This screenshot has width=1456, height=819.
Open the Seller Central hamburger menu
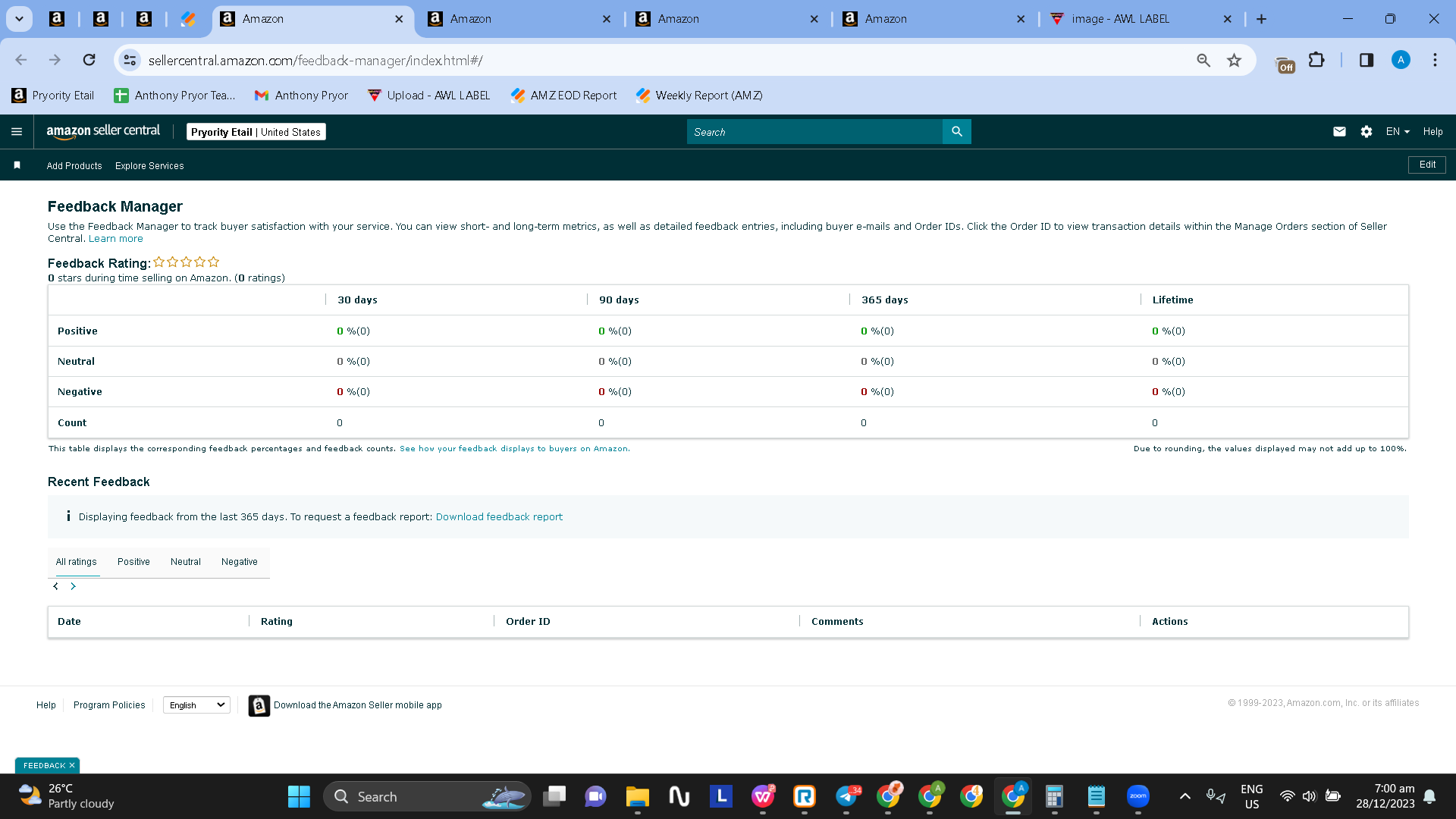click(17, 132)
